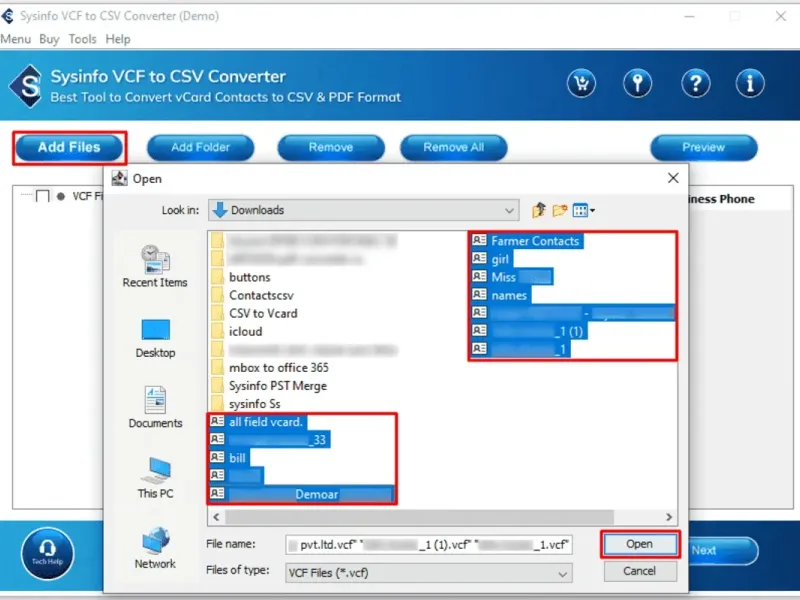Go up one folder level icon
The image size is (800, 600).
coord(539,210)
